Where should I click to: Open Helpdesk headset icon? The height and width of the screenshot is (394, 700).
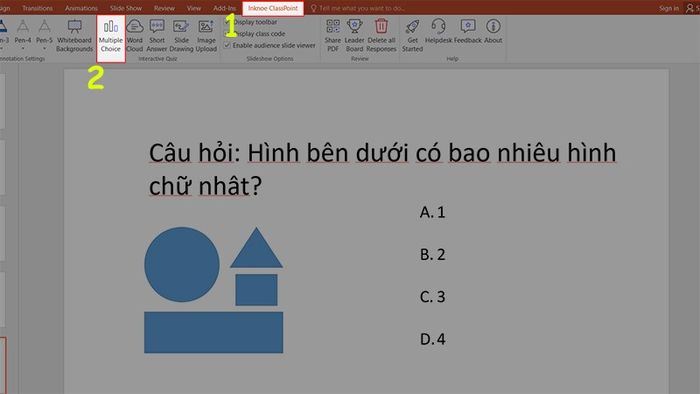(438, 26)
